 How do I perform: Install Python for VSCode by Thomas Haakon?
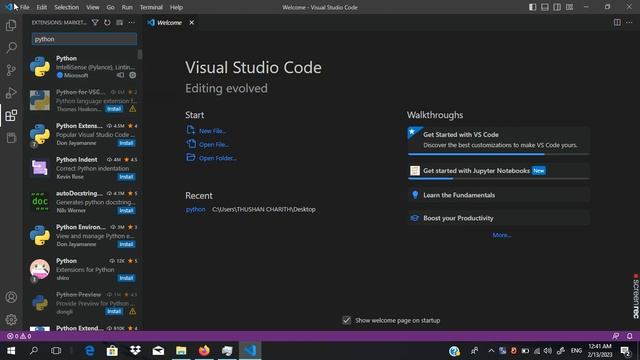[114, 109]
